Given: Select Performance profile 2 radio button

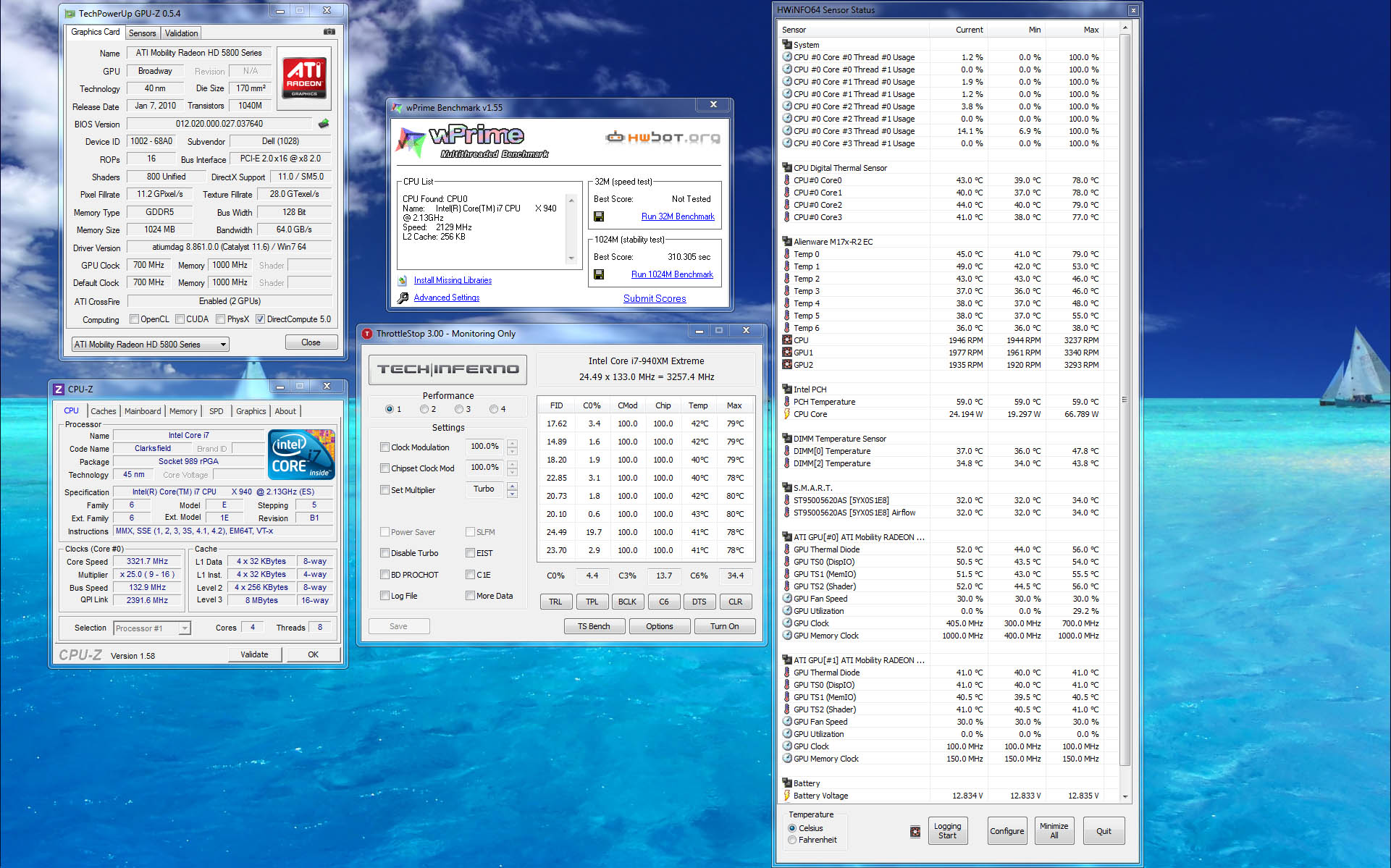Looking at the screenshot, I should [424, 409].
